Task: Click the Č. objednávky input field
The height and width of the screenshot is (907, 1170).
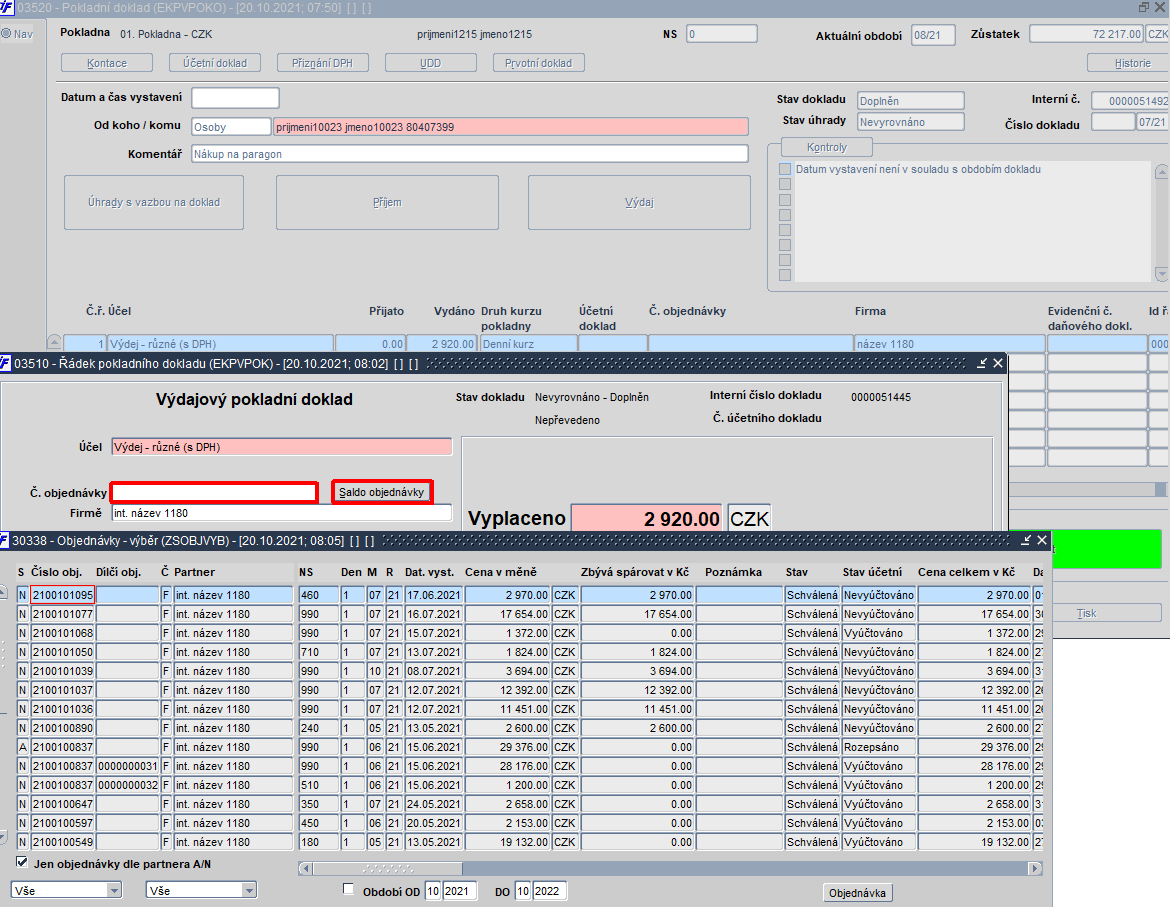Action: click(214, 492)
